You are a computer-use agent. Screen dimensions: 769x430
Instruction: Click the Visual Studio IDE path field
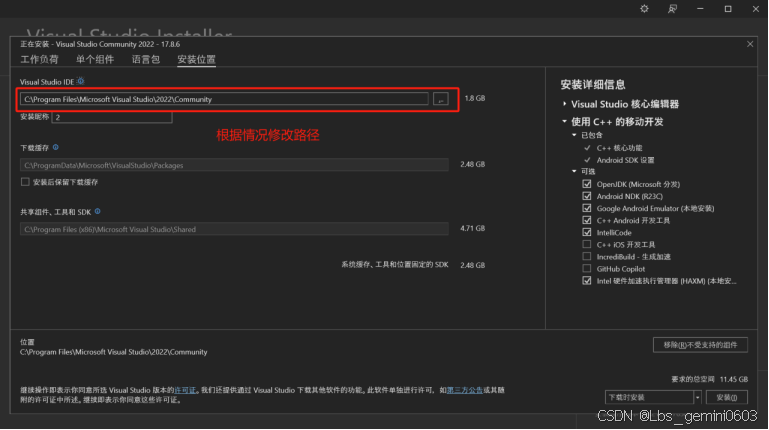coord(224,99)
